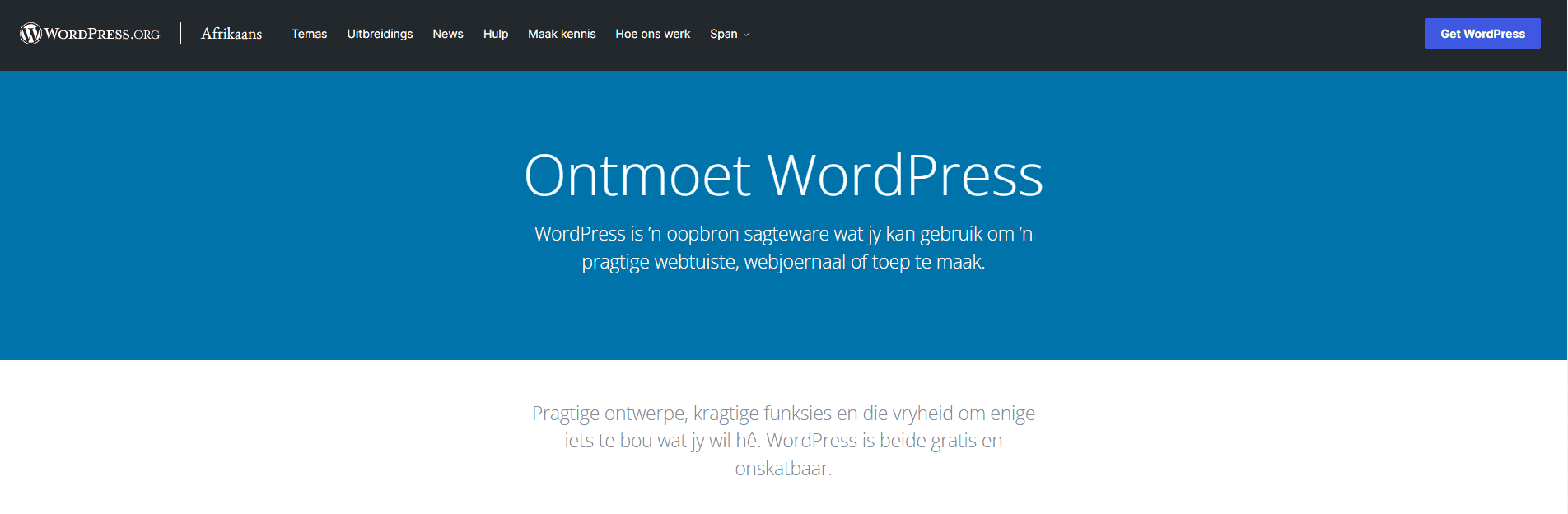1568x514 pixels.
Task: Click the 'WordPress is 'n oopbron sagteware' text
Action: (784, 248)
